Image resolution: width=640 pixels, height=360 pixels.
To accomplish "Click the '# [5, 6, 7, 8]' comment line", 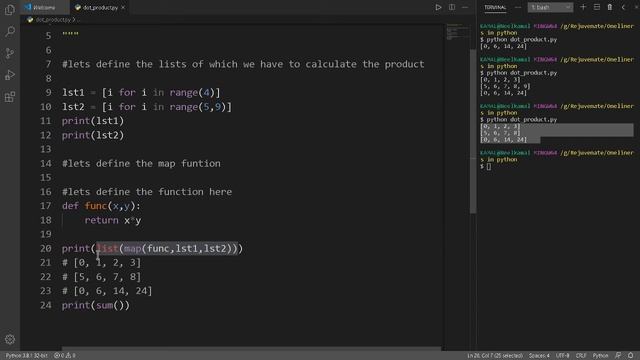I will point(101,277).
